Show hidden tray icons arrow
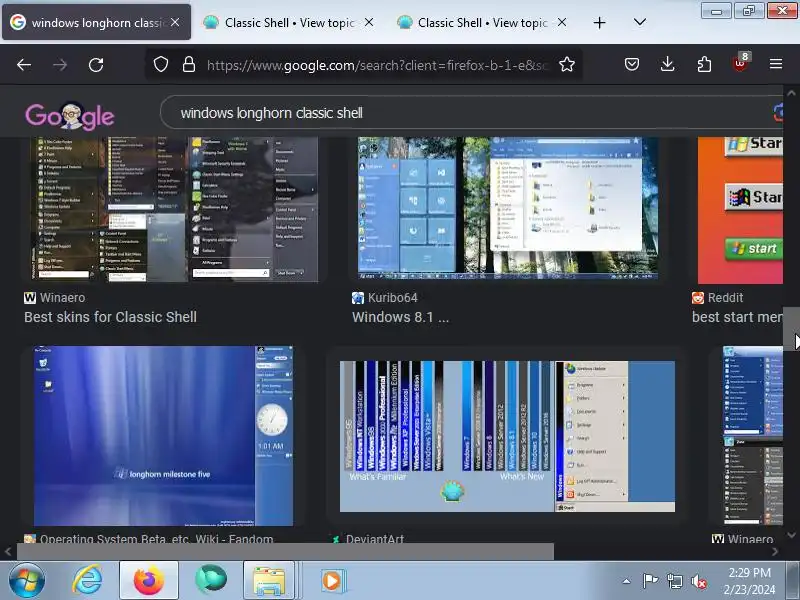This screenshot has width=800, height=600. pos(627,581)
